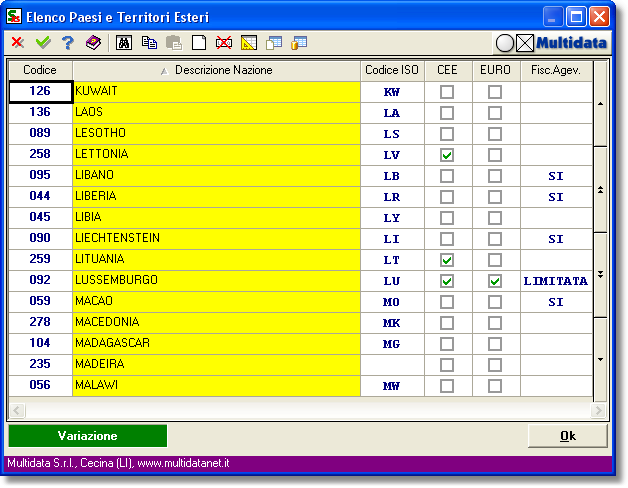628x488 pixels.
Task: Click the code 056 cell
Action: pyautogui.click(x=40, y=386)
